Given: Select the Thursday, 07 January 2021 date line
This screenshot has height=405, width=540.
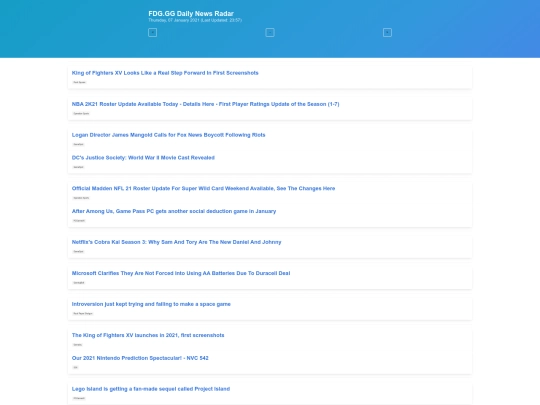Looking at the screenshot, I should click(195, 20).
